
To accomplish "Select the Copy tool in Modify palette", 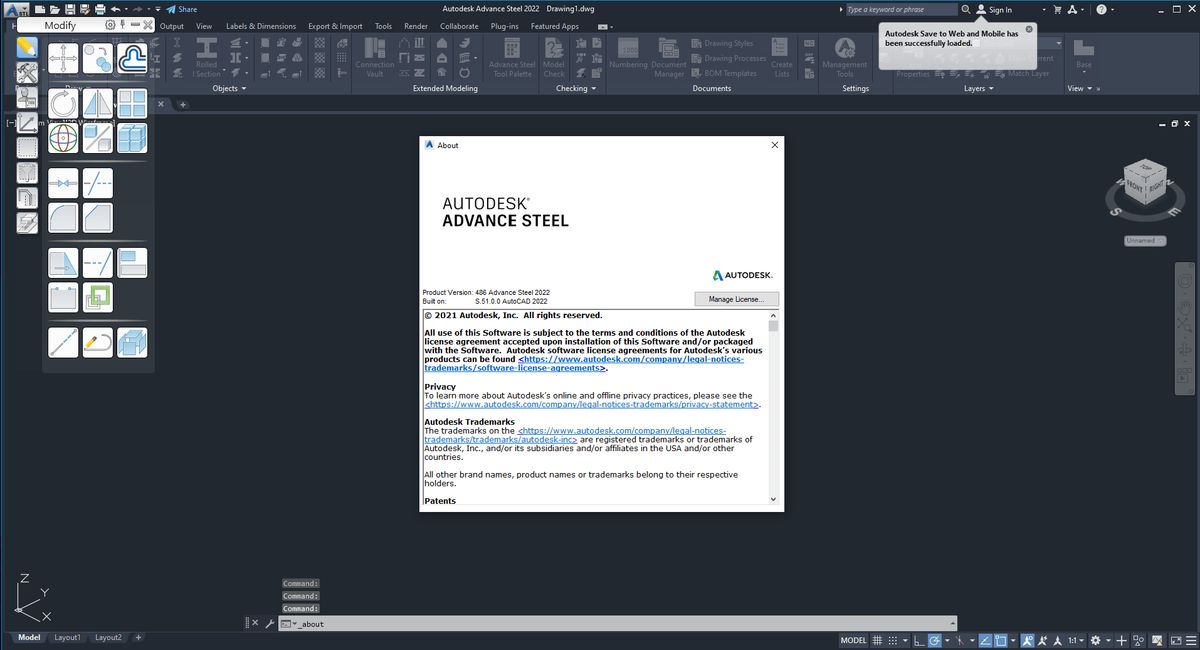I will pyautogui.click(x=98, y=58).
